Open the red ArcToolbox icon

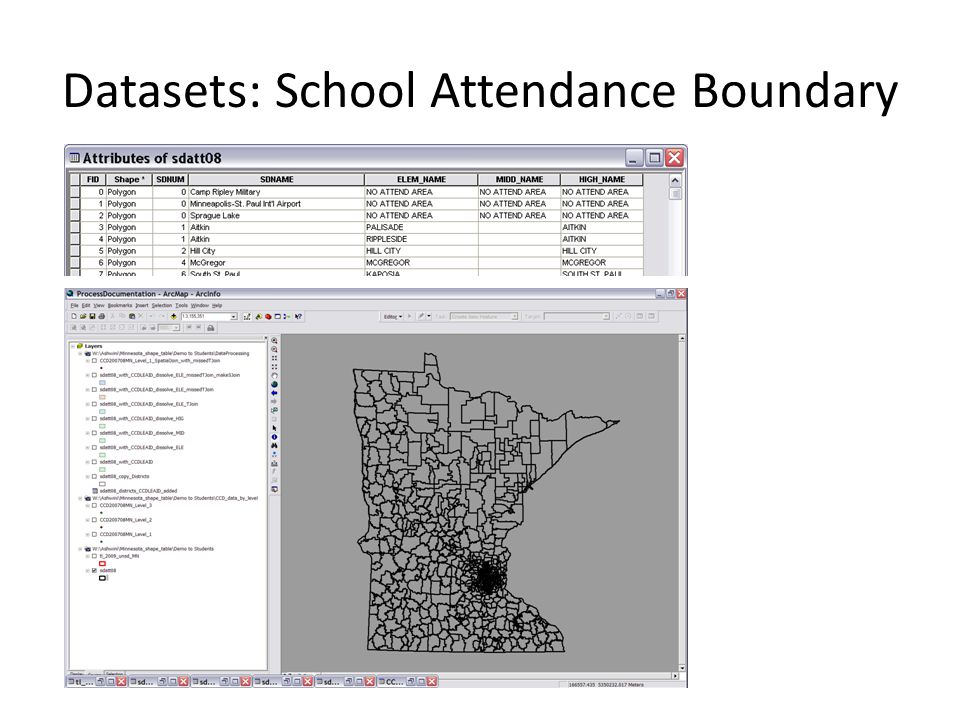pyautogui.click(x=268, y=317)
